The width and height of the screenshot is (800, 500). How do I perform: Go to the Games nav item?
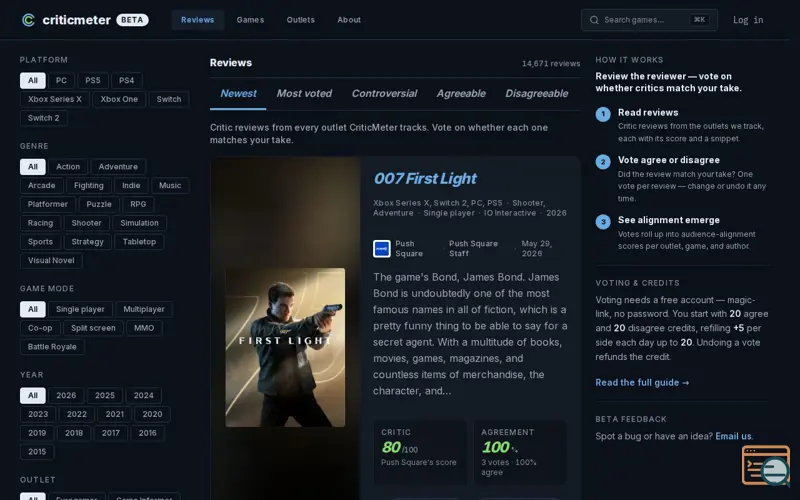250,20
